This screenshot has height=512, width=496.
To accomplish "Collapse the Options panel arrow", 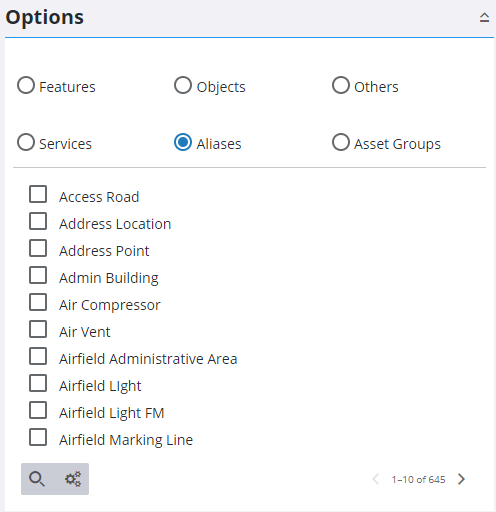I will pyautogui.click(x=484, y=17).
